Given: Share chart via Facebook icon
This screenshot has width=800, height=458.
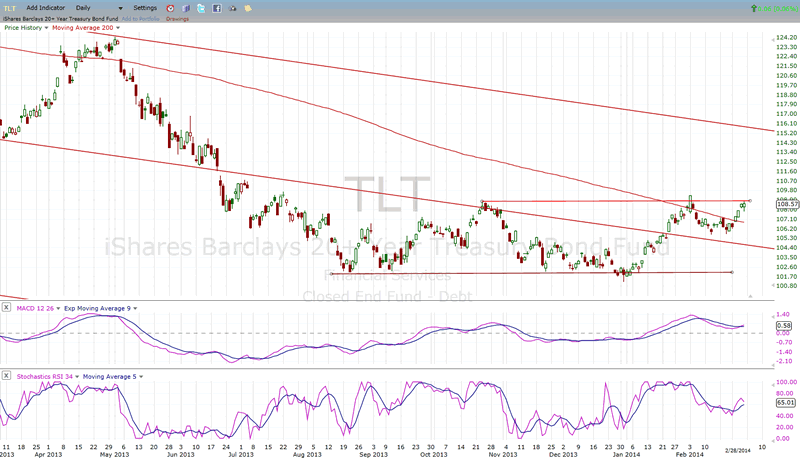Looking at the screenshot, I should [x=217, y=8].
